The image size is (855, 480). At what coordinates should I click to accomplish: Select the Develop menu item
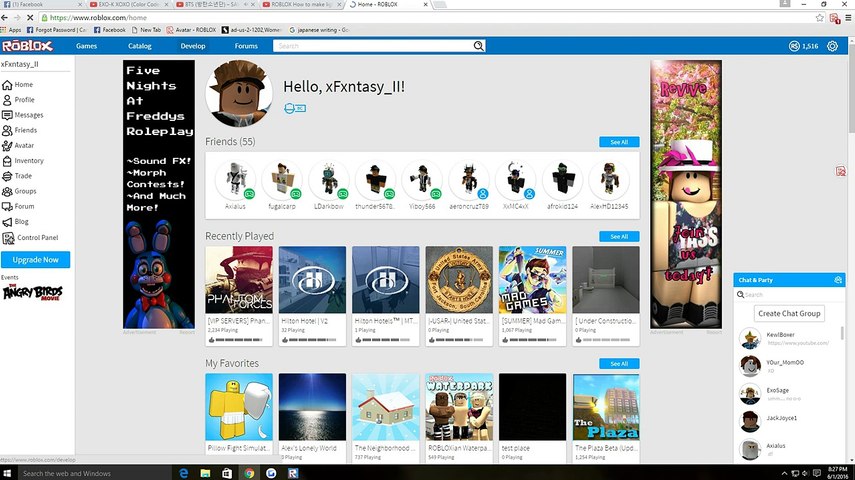click(x=193, y=46)
